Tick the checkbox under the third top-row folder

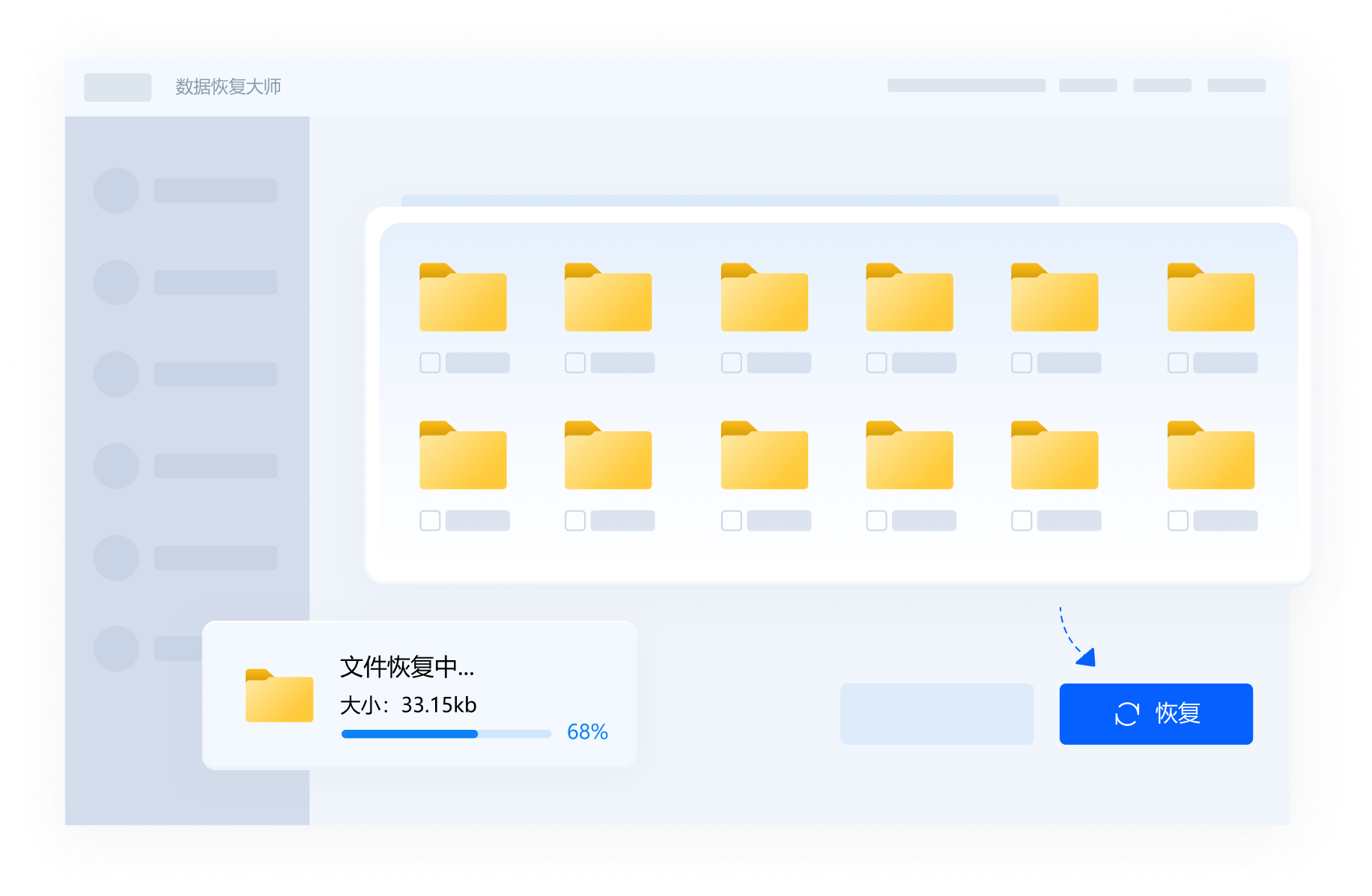[732, 363]
